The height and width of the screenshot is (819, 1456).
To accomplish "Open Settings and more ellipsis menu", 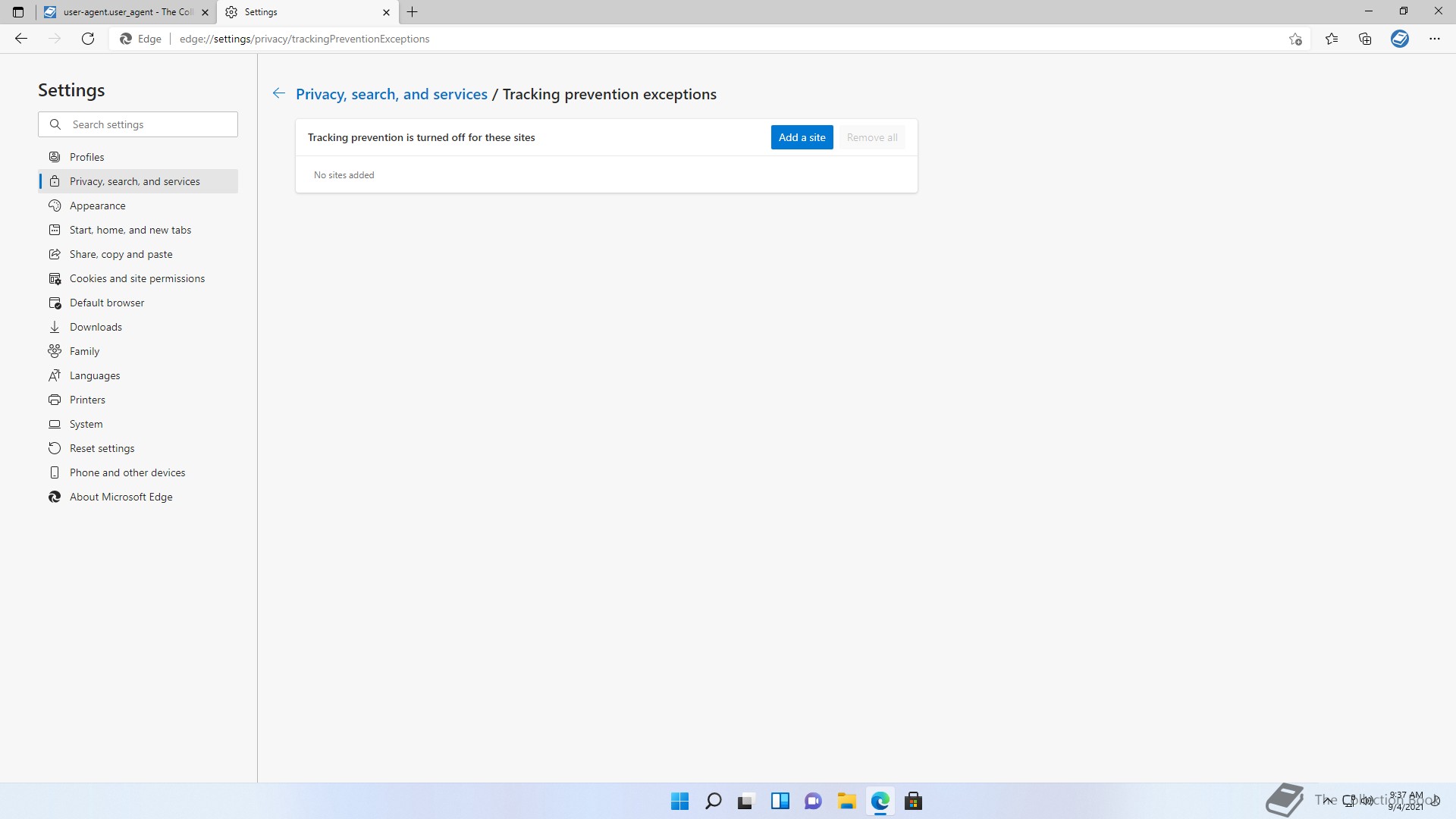I will [x=1434, y=39].
